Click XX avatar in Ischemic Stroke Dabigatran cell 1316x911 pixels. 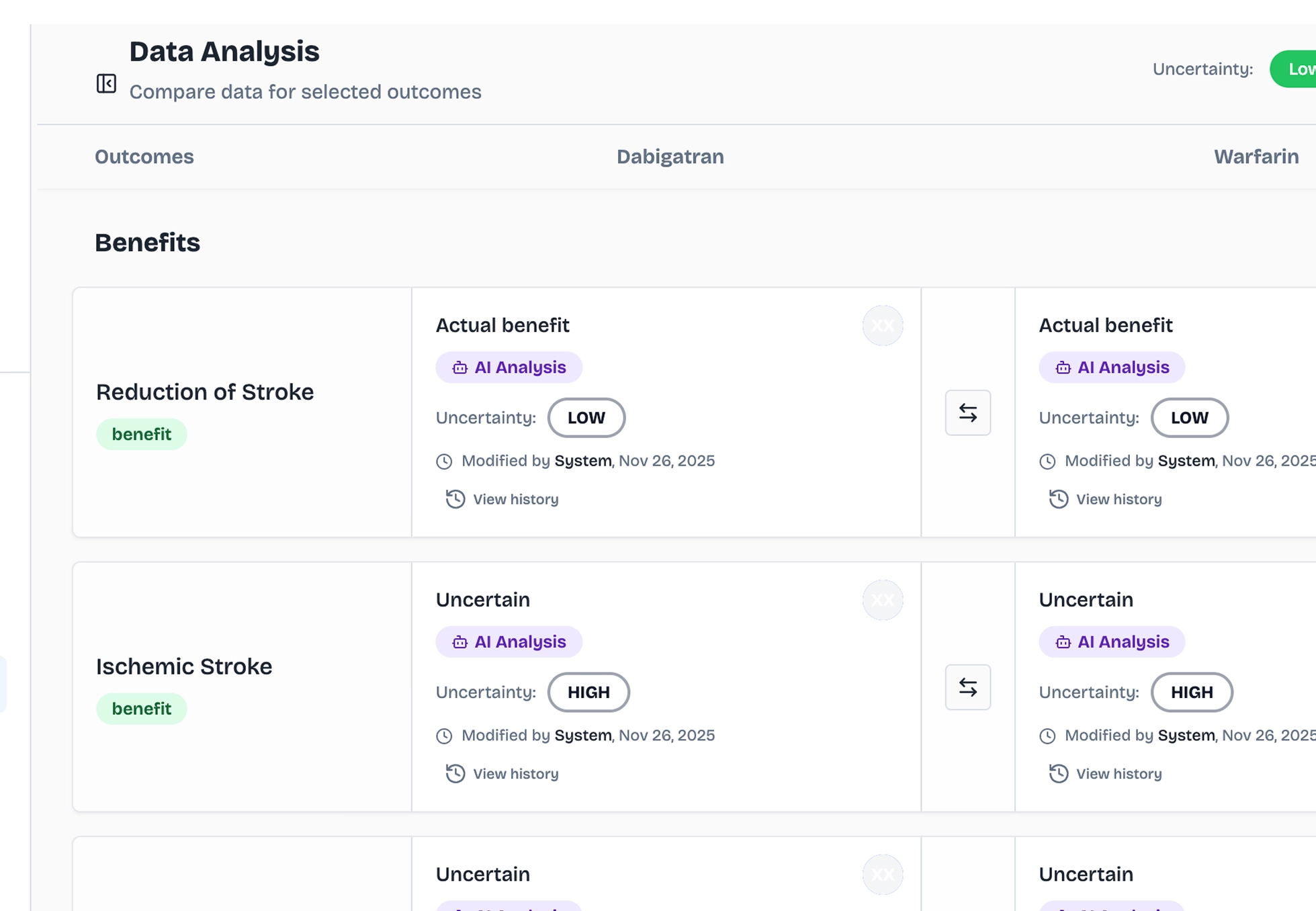pos(882,600)
